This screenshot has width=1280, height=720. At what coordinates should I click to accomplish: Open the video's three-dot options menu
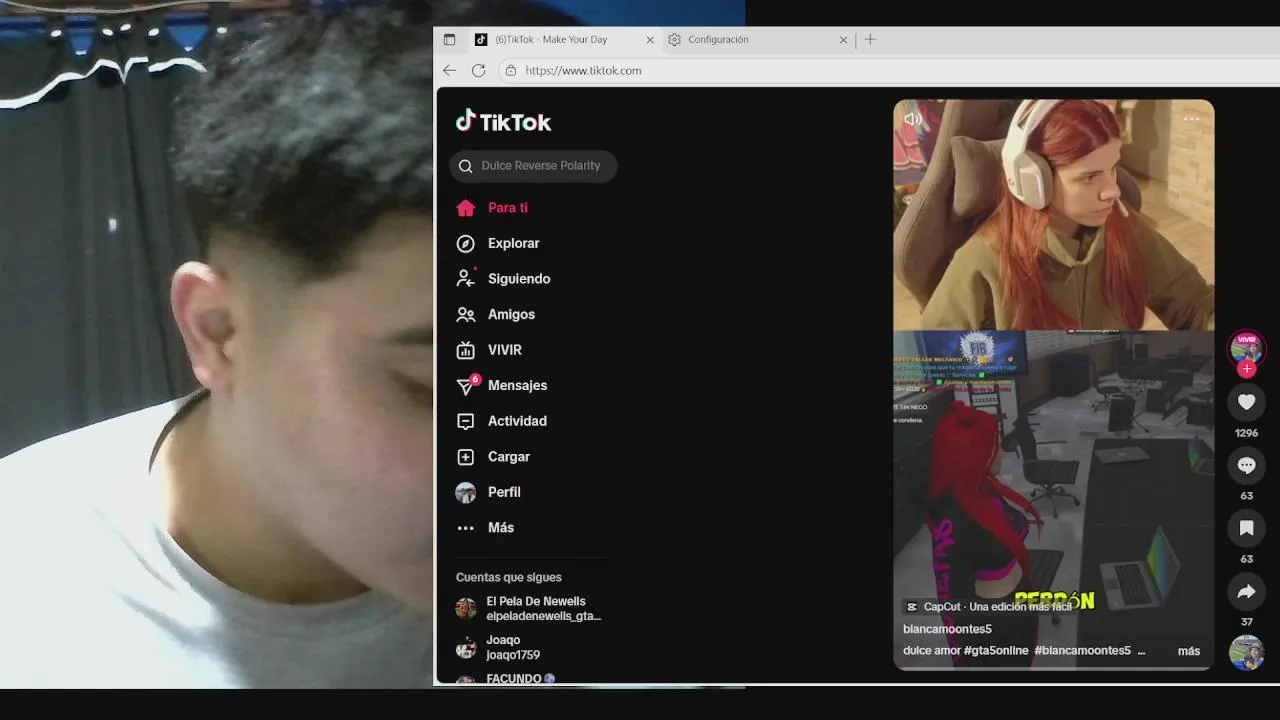pyautogui.click(x=1191, y=119)
